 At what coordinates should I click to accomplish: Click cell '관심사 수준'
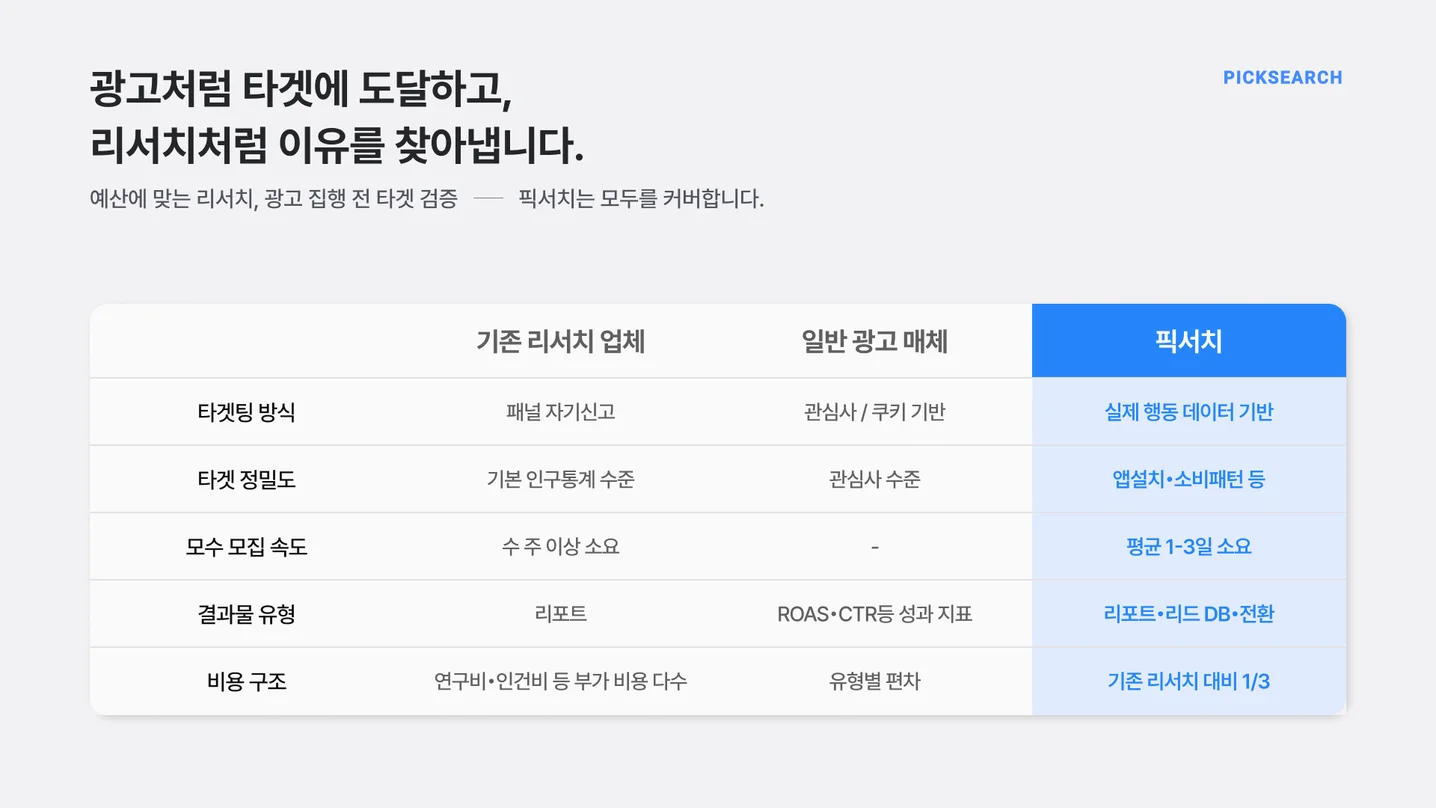coord(875,480)
